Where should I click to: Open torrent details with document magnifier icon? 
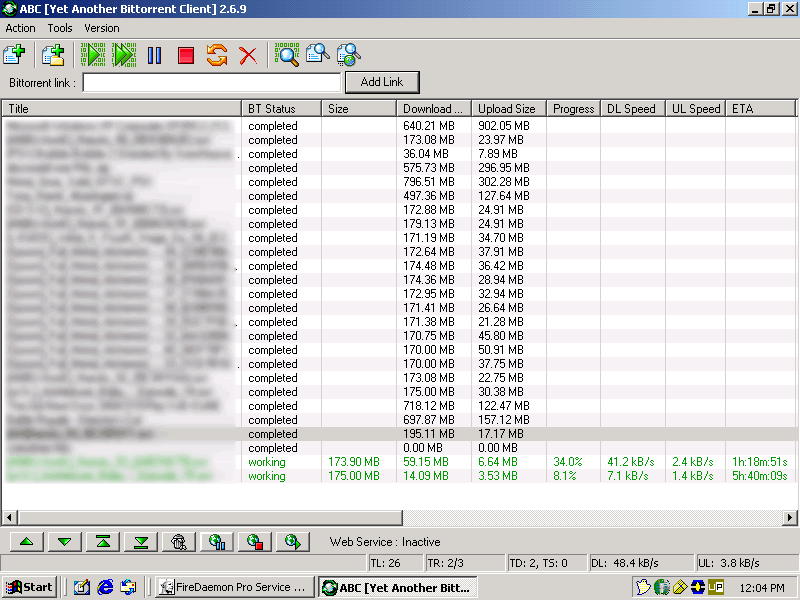tap(317, 55)
